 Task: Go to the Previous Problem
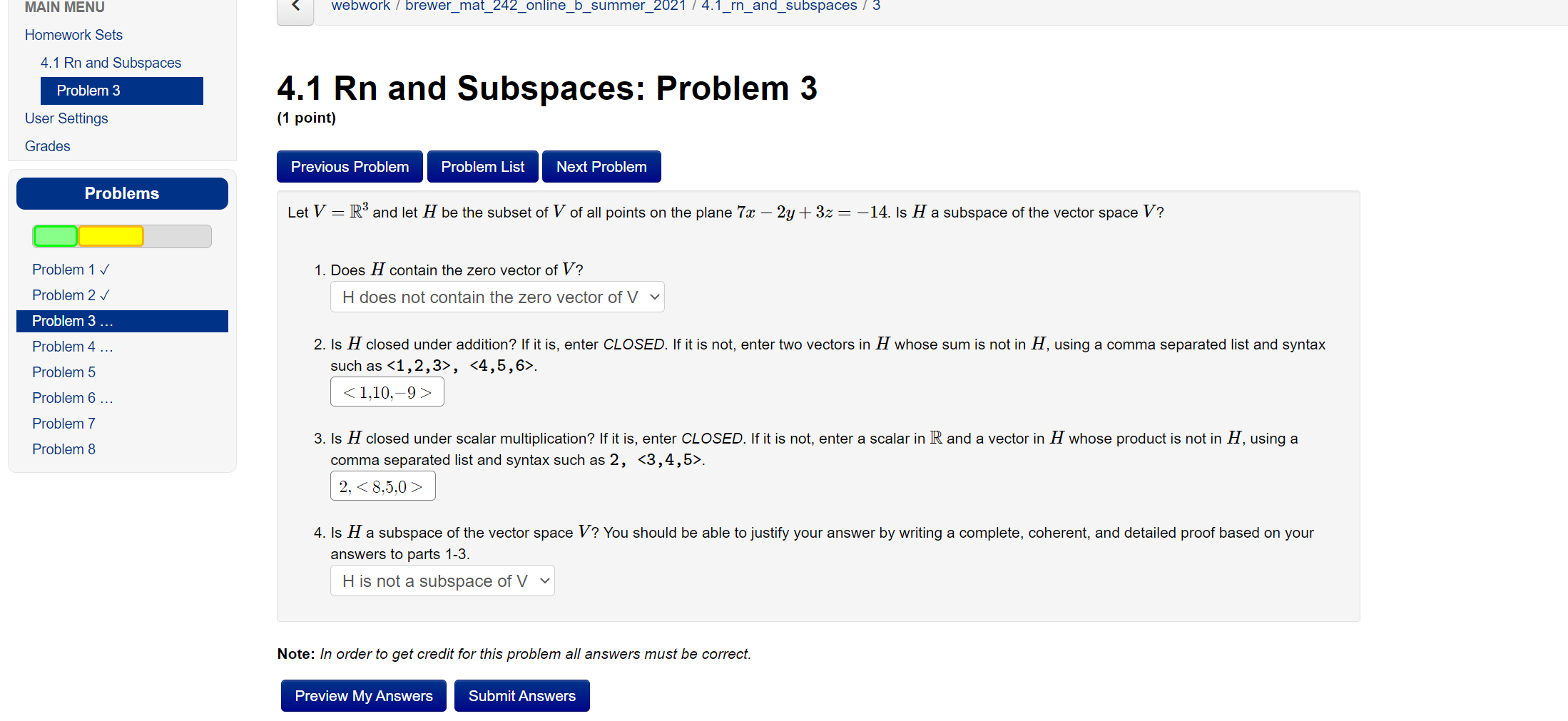tap(349, 166)
